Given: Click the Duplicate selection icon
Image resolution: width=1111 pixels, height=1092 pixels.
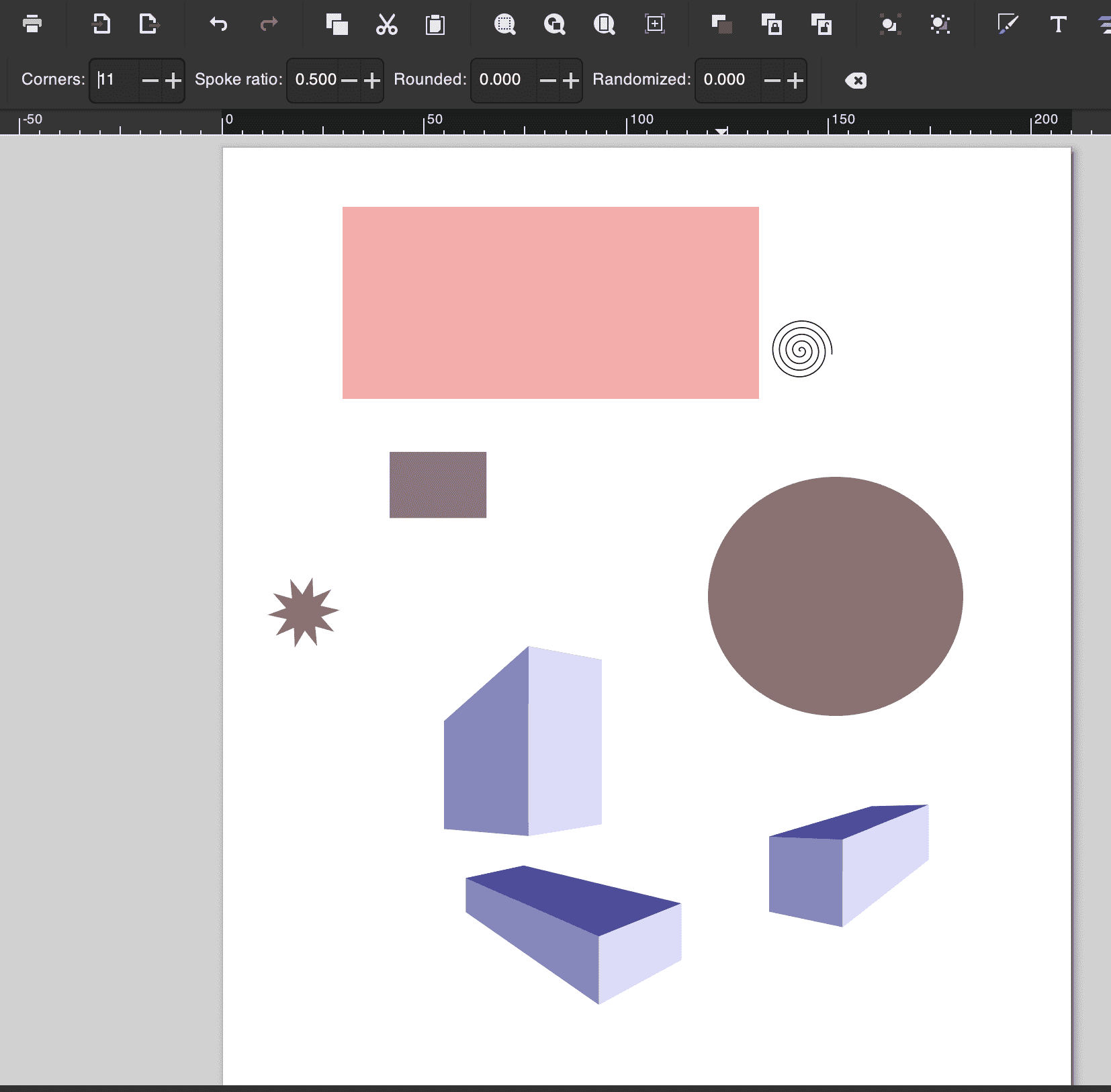Looking at the screenshot, I should (721, 24).
